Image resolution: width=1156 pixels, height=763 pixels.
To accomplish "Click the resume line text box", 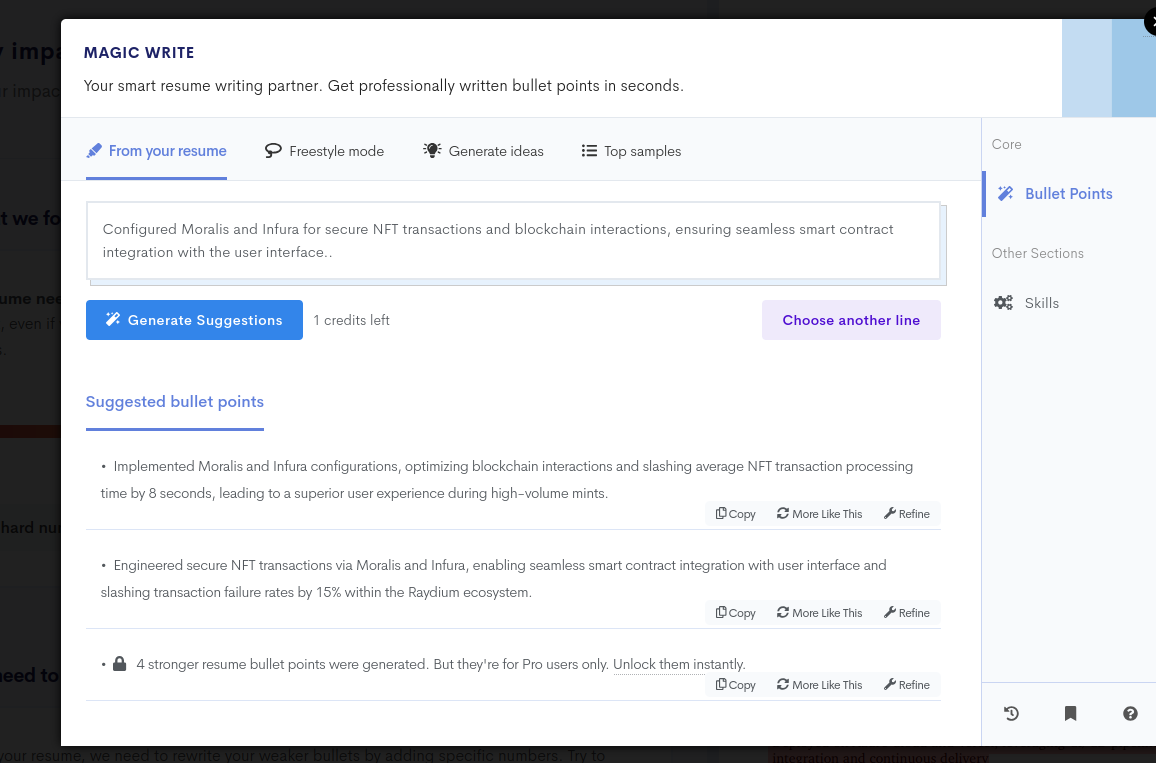I will [x=513, y=241].
